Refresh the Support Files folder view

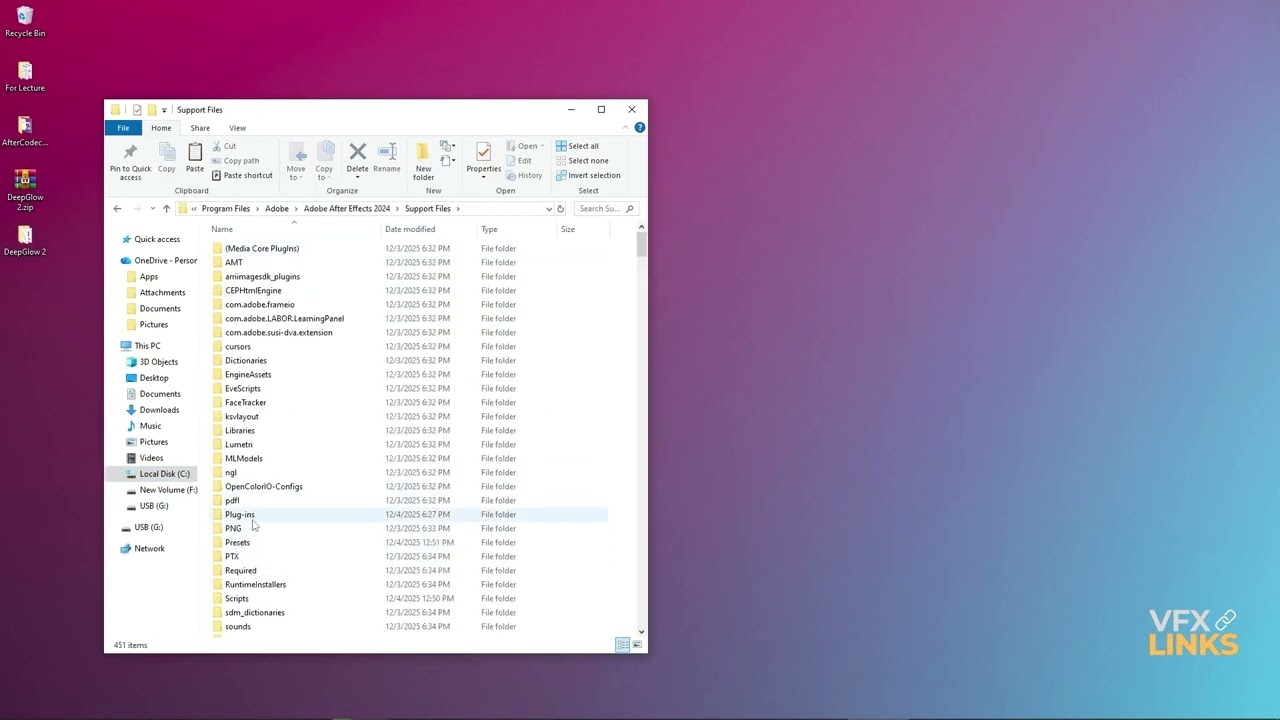coord(560,209)
